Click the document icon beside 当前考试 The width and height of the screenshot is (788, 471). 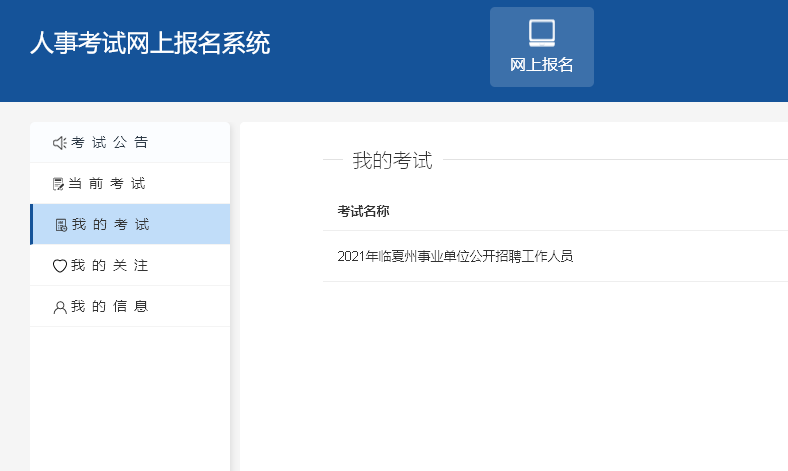click(59, 184)
